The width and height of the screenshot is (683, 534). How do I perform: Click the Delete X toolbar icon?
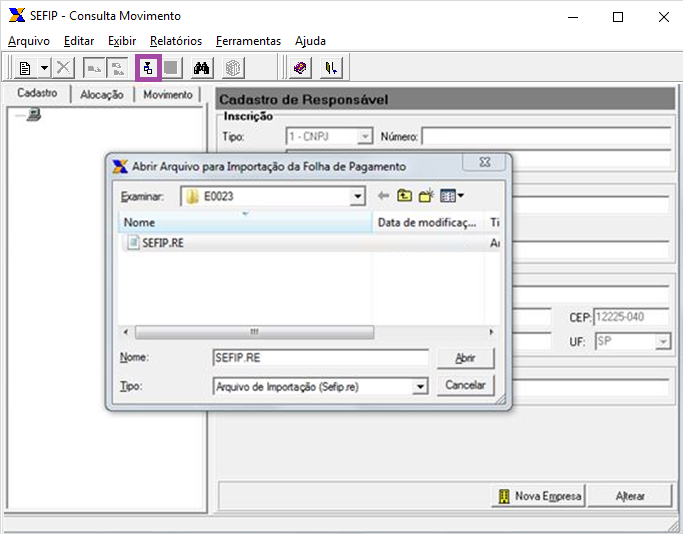[64, 68]
